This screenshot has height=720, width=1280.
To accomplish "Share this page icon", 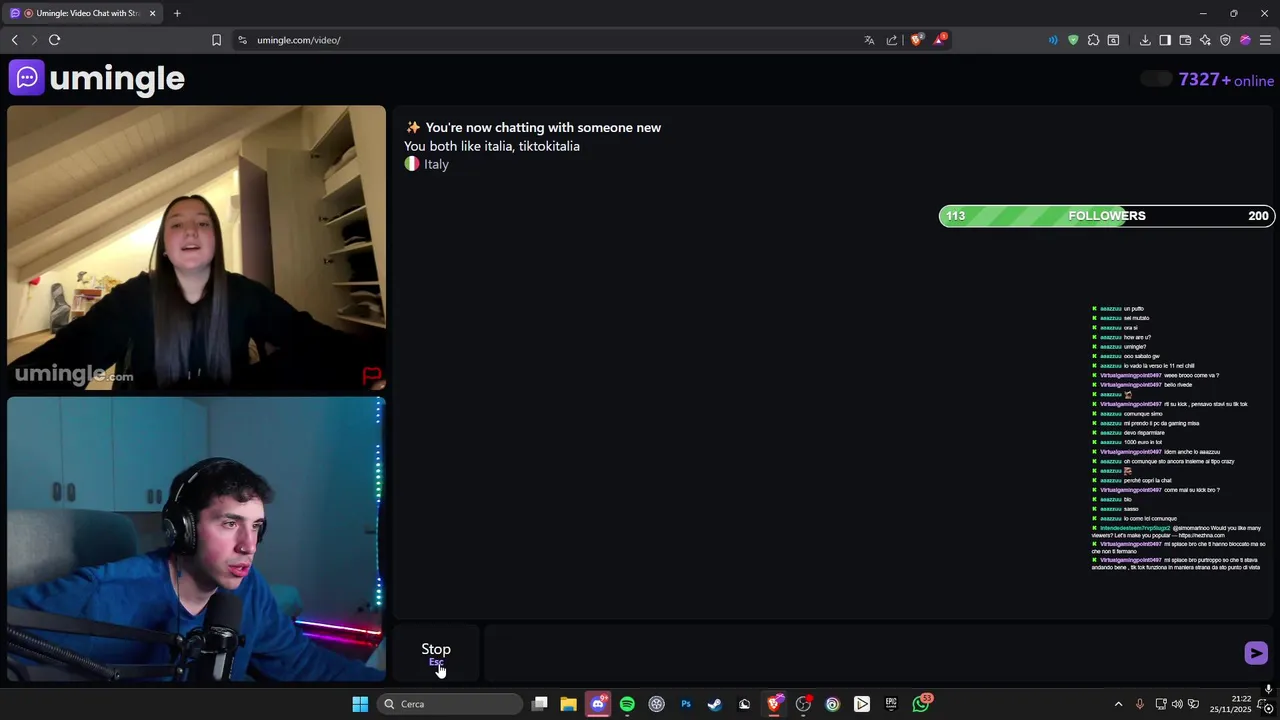I will tap(892, 40).
